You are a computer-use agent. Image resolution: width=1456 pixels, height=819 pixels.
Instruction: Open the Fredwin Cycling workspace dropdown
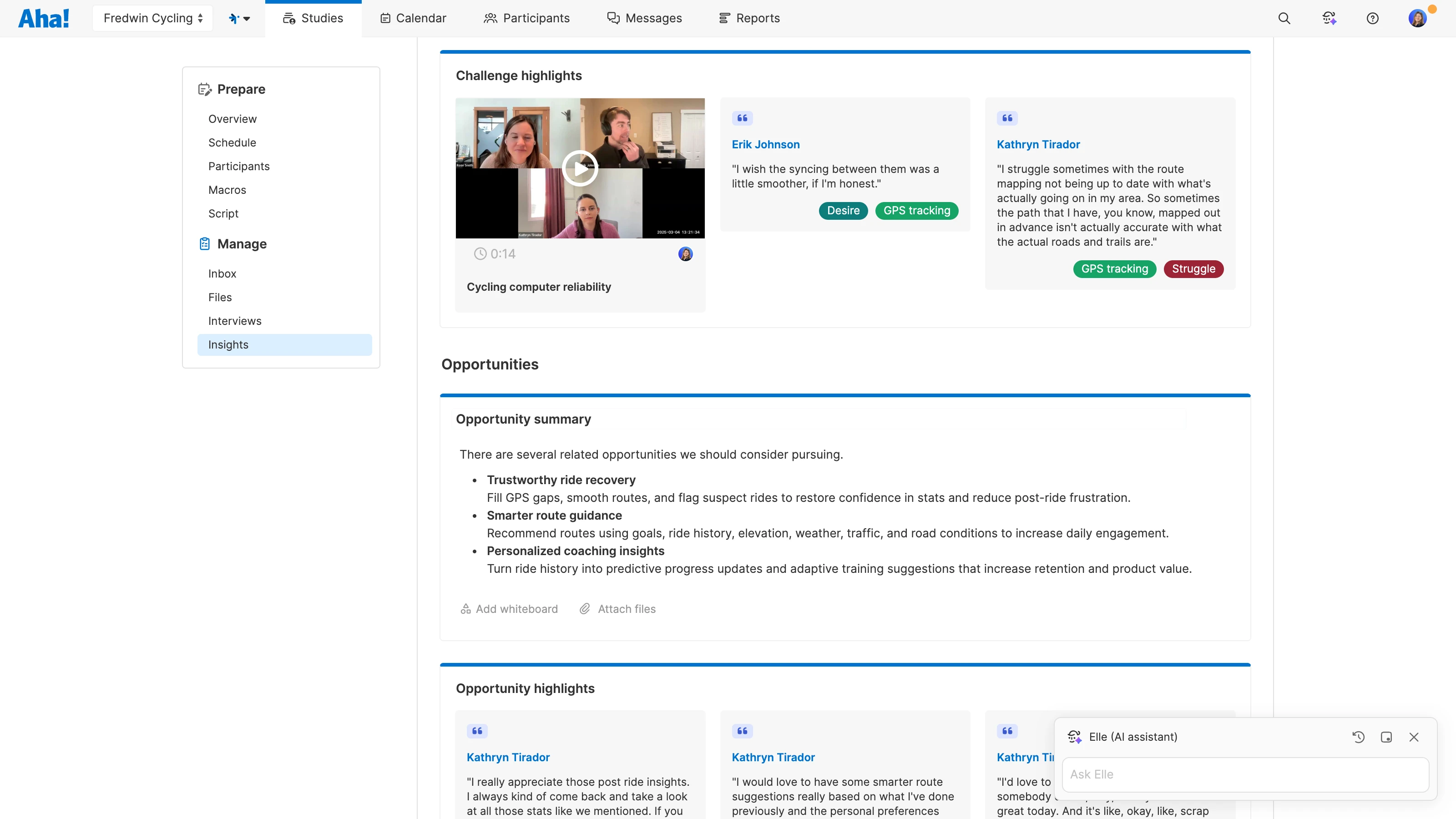(152, 18)
